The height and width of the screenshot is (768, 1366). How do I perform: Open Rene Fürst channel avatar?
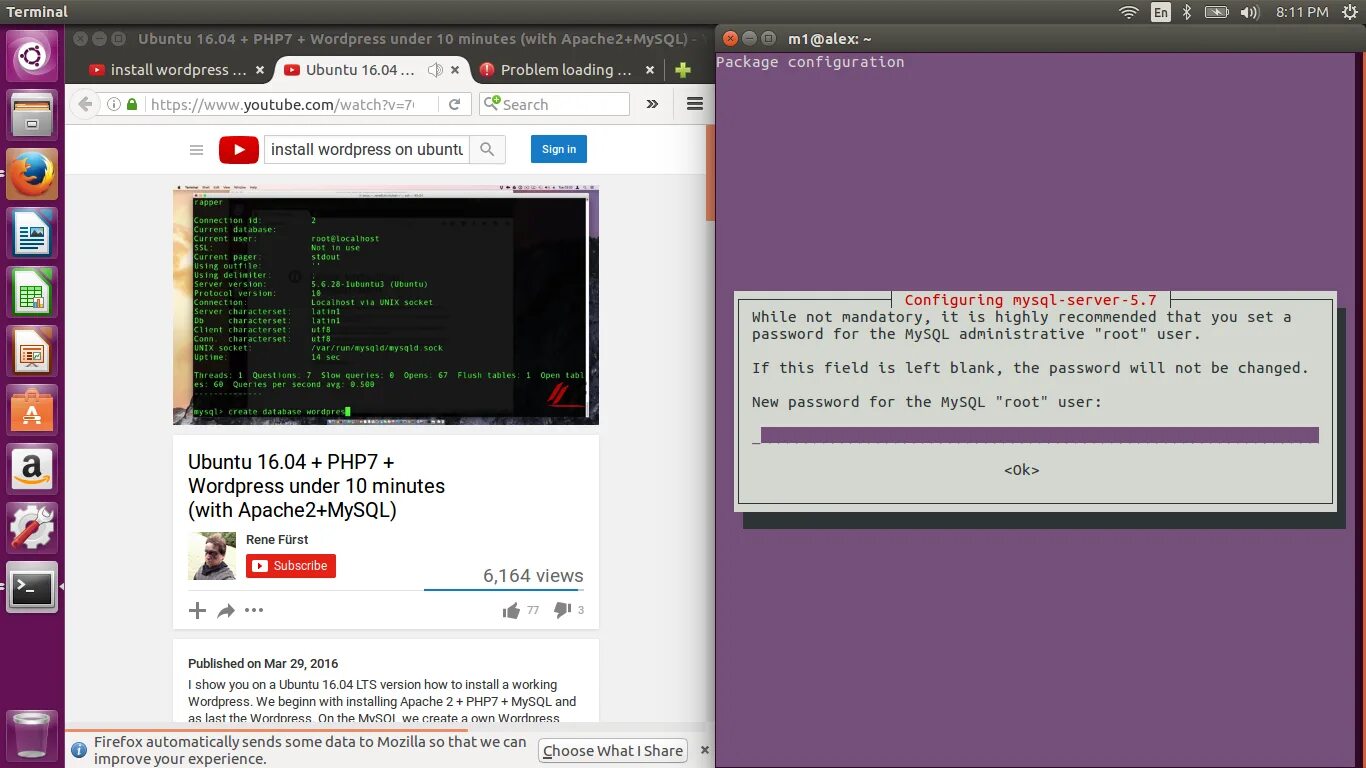click(x=212, y=556)
